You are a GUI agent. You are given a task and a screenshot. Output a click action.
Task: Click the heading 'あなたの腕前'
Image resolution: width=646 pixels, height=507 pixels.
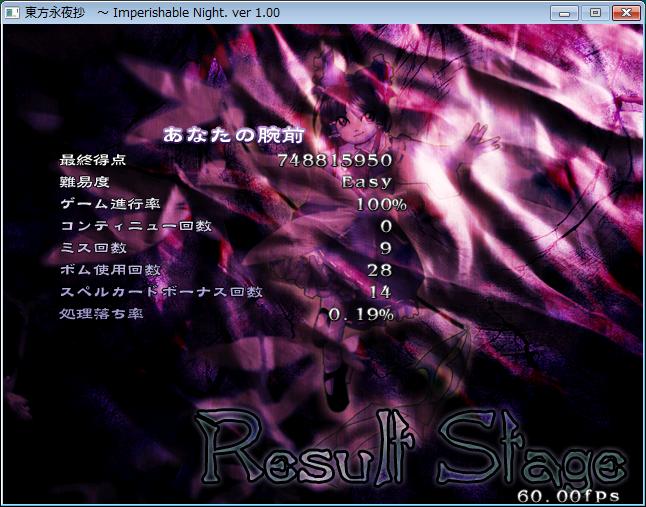click(234, 135)
